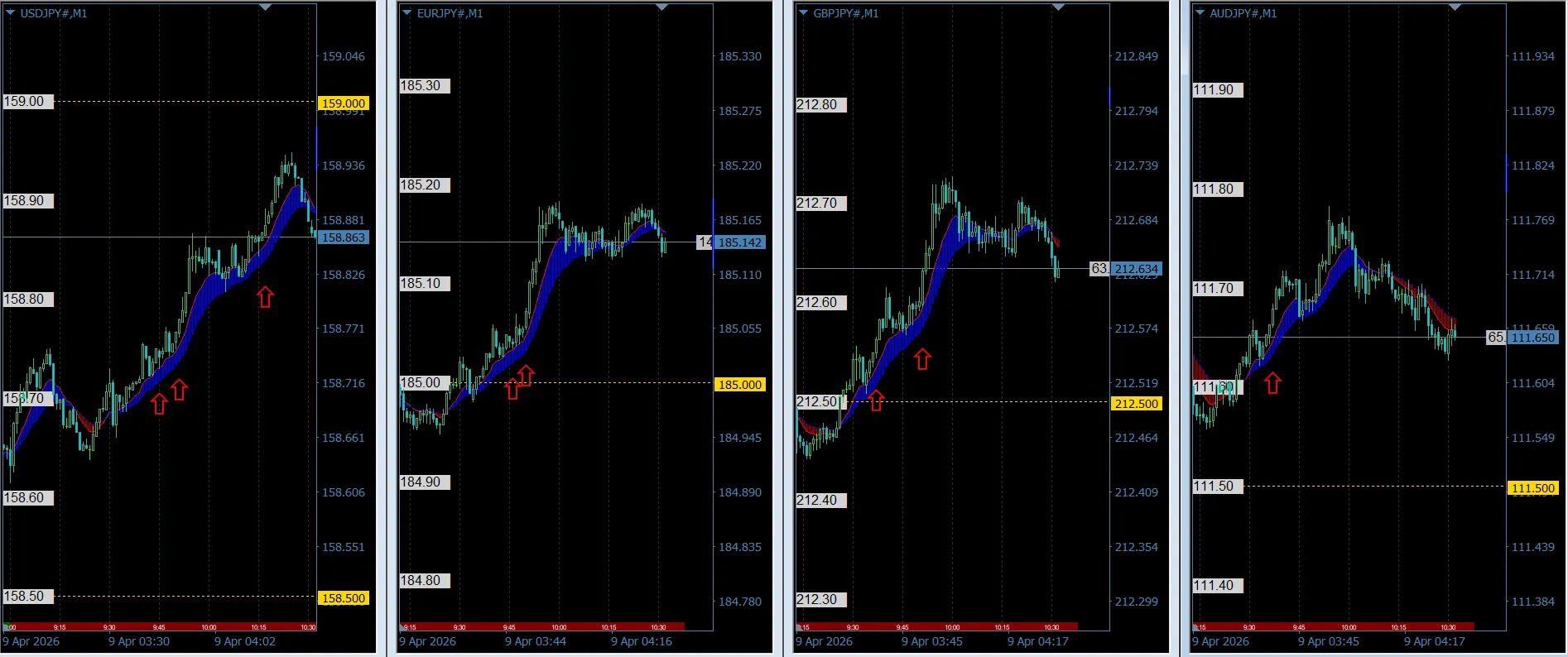Screen dimensions: 1568x657
Task: Click the chart shift marker atop GBPJPY chart
Action: [x=1058, y=7]
